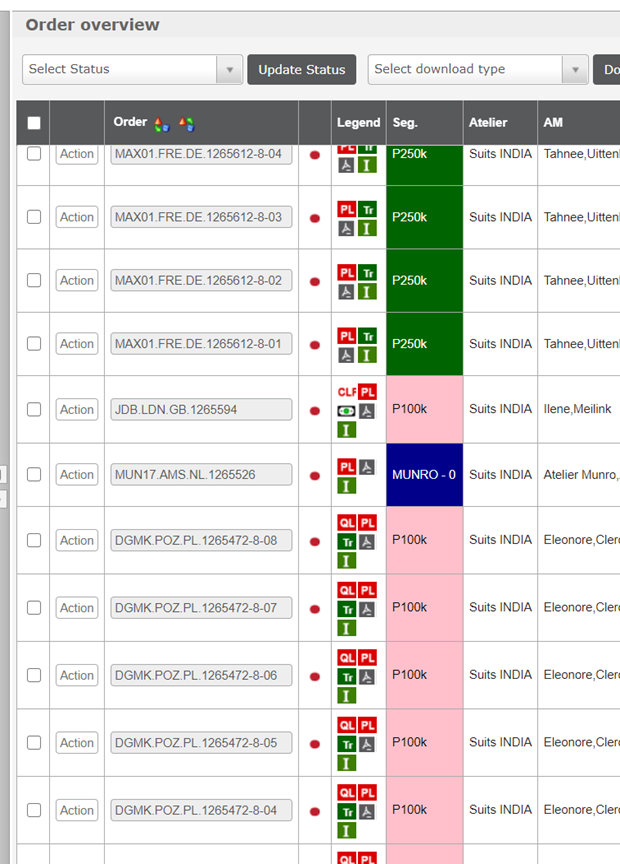This screenshot has height=864, width=620.
Task: Open order link DGMK.POZ.PL.1265472-8-07
Action: pos(201,608)
